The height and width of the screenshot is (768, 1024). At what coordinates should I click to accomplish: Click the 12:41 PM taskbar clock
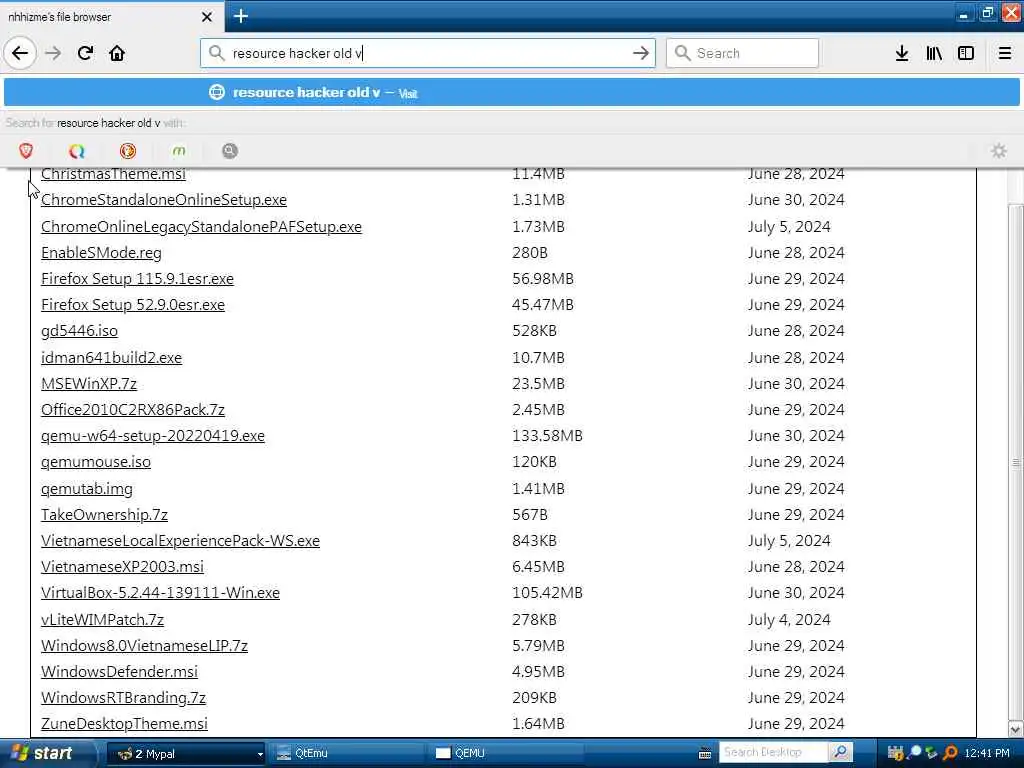[987, 753]
